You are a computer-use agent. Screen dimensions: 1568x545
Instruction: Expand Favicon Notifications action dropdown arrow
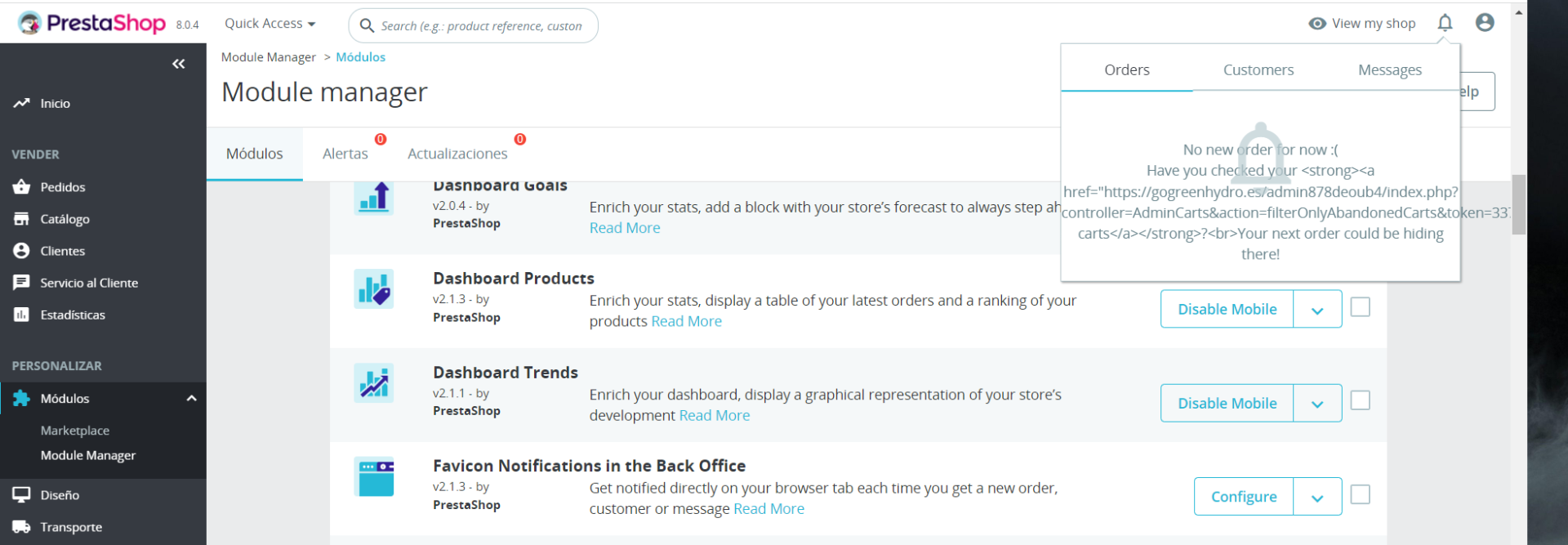[1317, 497]
